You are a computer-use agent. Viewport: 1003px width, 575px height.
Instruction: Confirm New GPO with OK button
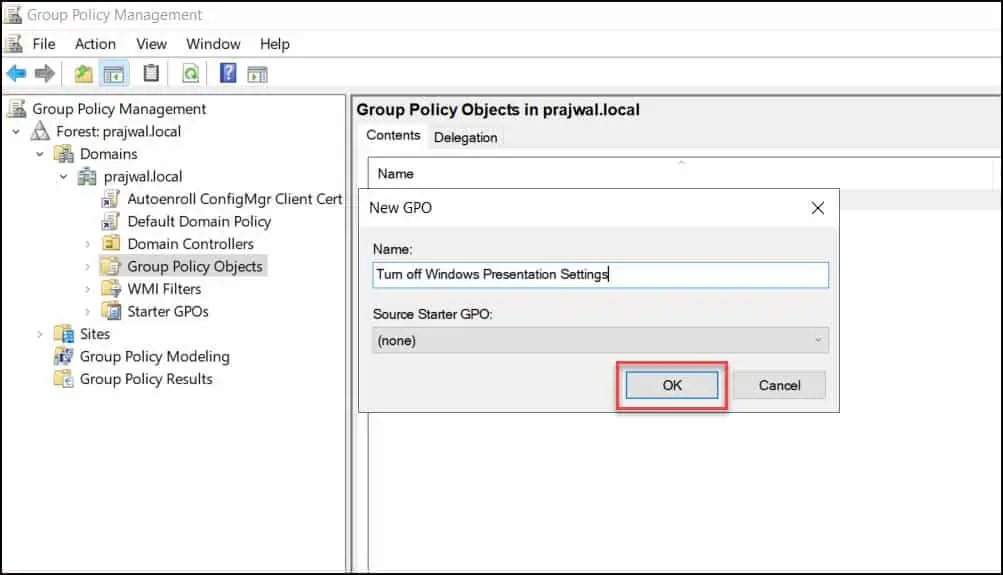(x=672, y=385)
